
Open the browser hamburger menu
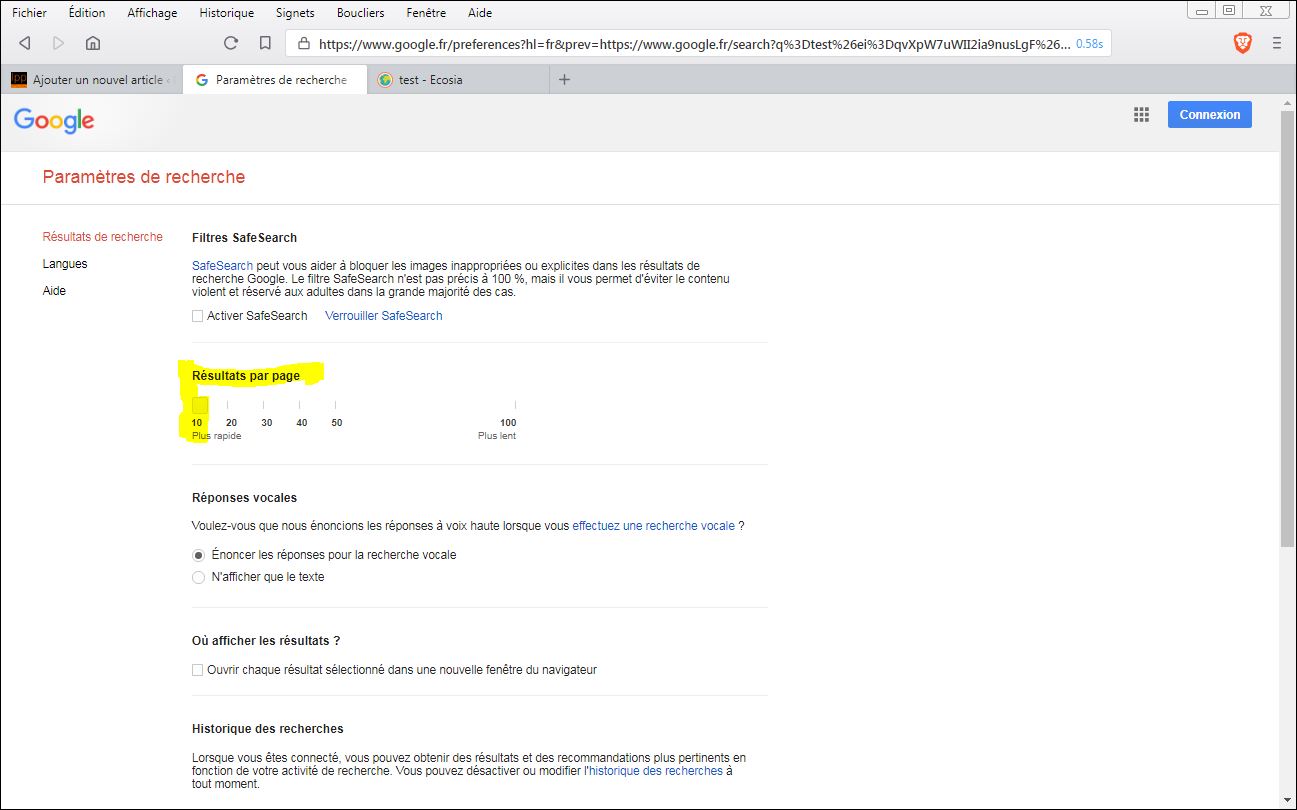click(x=1277, y=43)
